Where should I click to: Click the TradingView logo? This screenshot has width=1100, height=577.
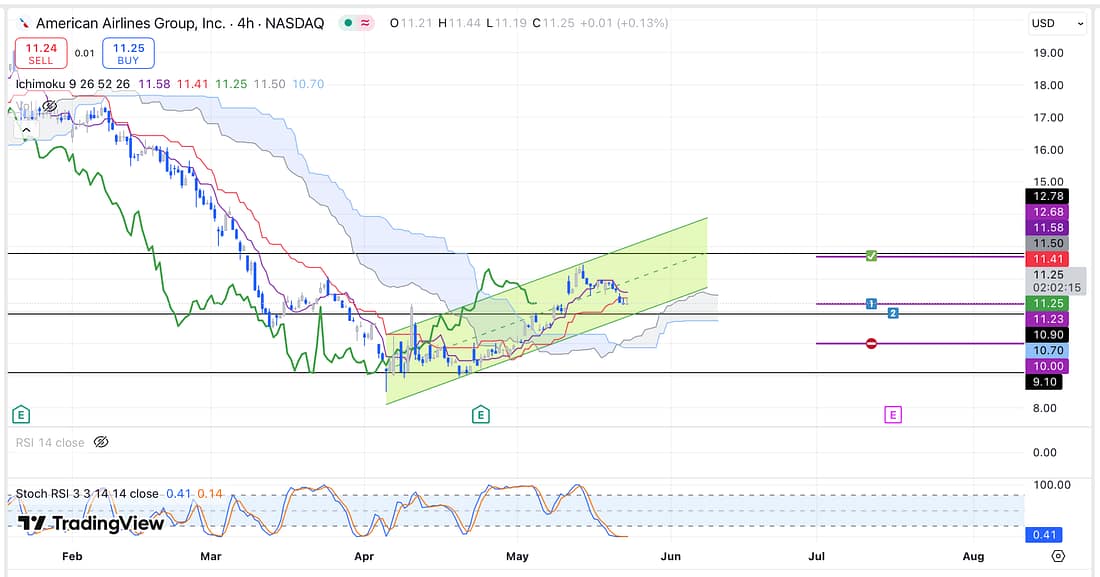click(75, 523)
